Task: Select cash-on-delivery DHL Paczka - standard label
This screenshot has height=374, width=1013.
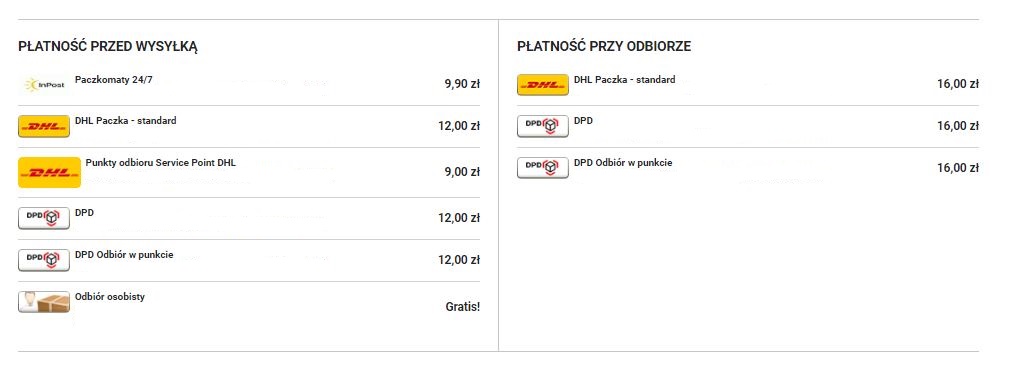Action: tap(625, 80)
